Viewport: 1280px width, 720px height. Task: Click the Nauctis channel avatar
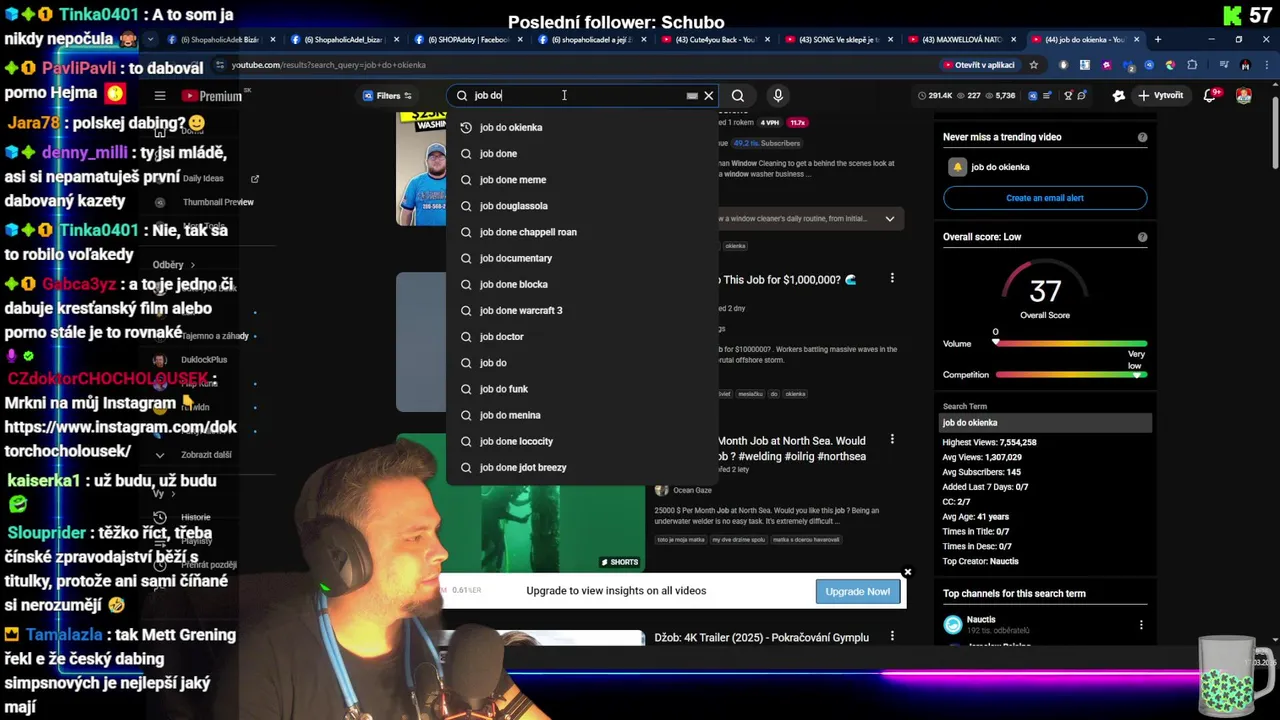pos(953,625)
